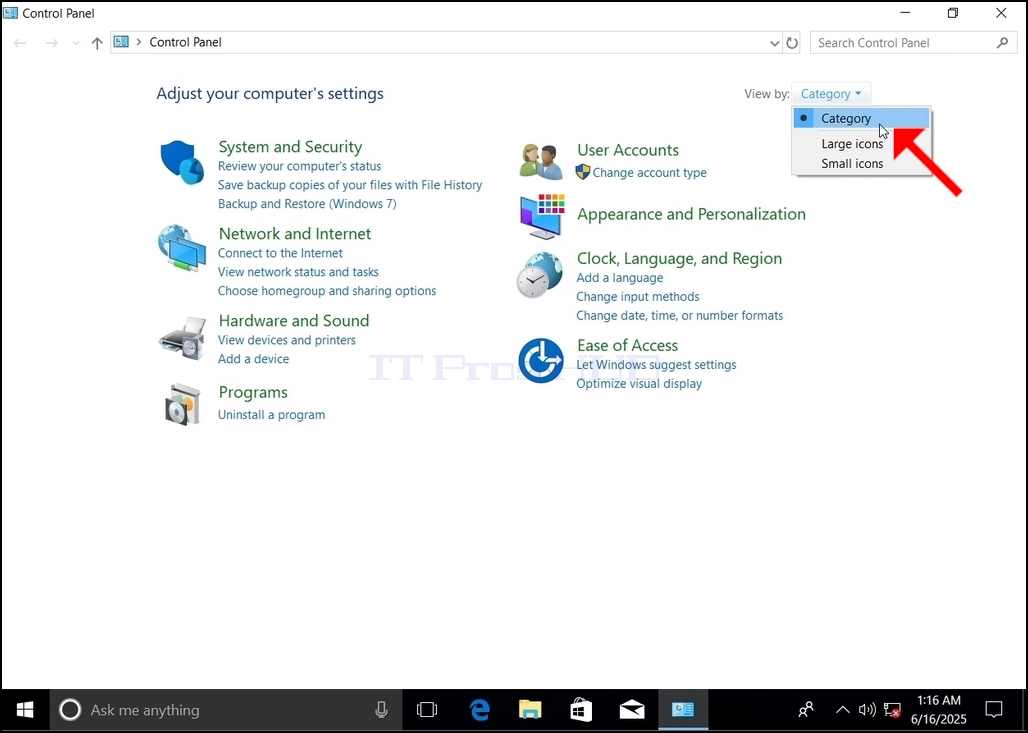
Task: Click Add a device link
Action: click(254, 359)
